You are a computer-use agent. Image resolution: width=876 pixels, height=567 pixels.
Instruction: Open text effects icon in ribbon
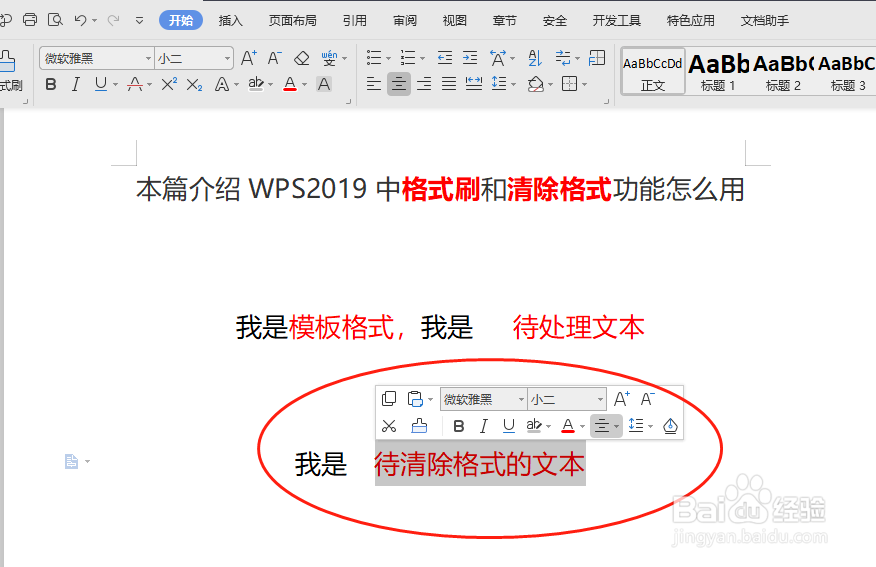tap(222, 84)
